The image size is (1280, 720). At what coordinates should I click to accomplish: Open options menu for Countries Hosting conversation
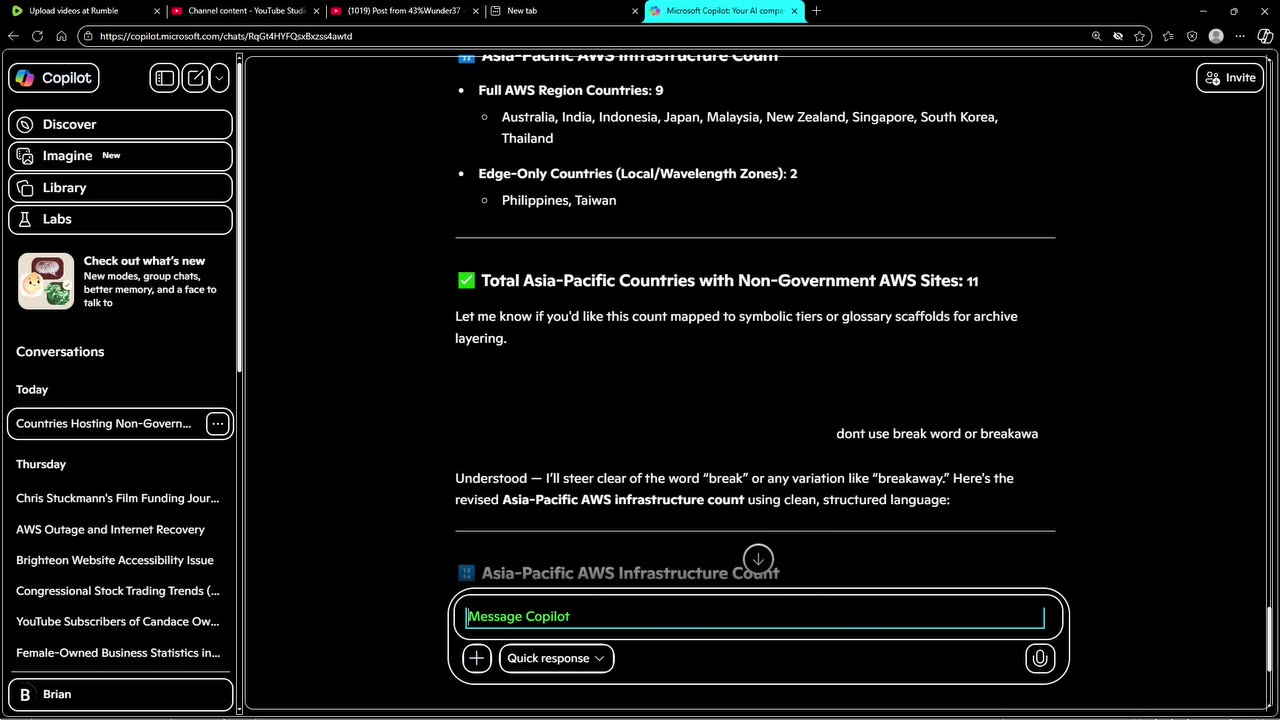pos(217,424)
